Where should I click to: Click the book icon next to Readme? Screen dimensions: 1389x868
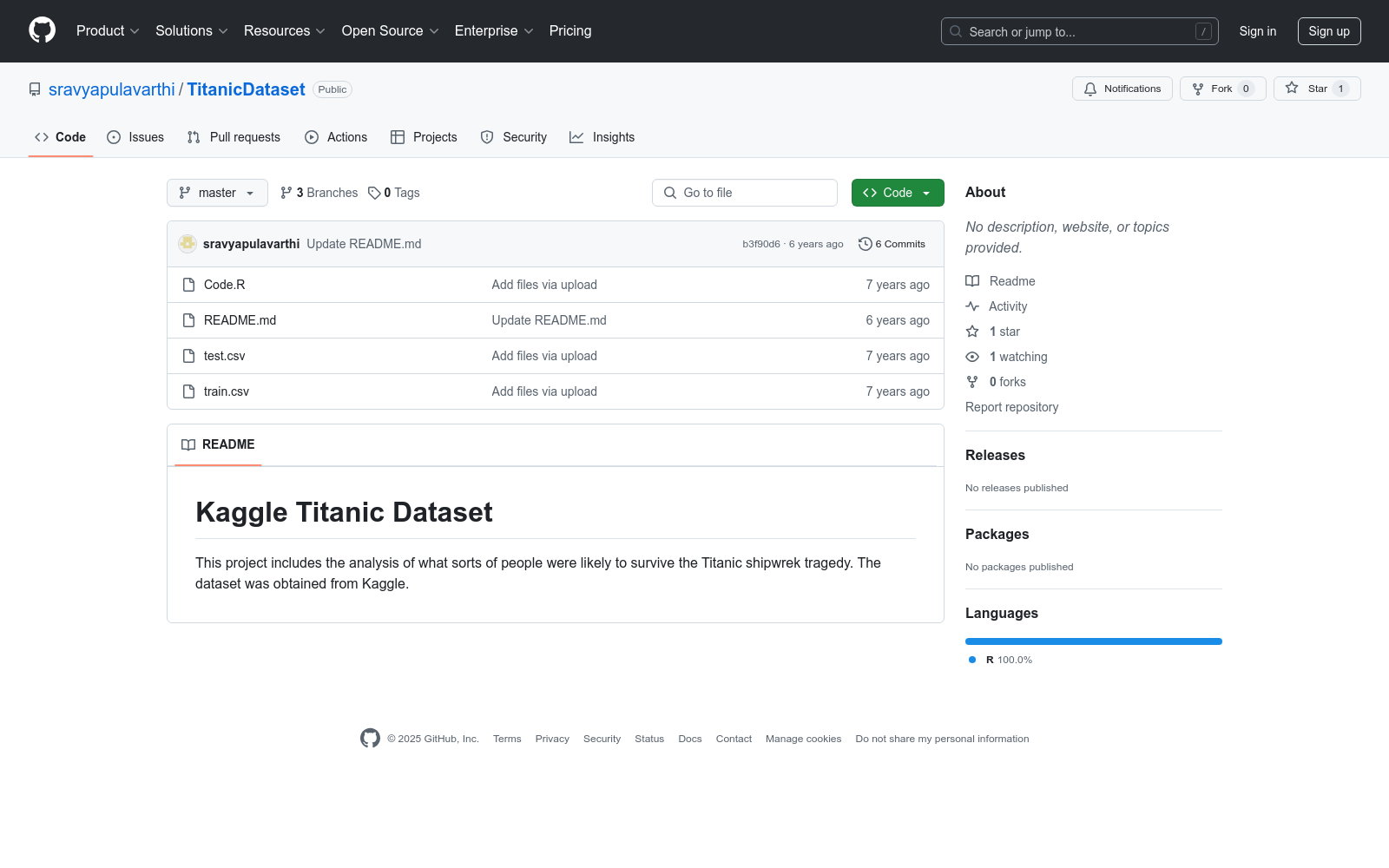point(972,281)
